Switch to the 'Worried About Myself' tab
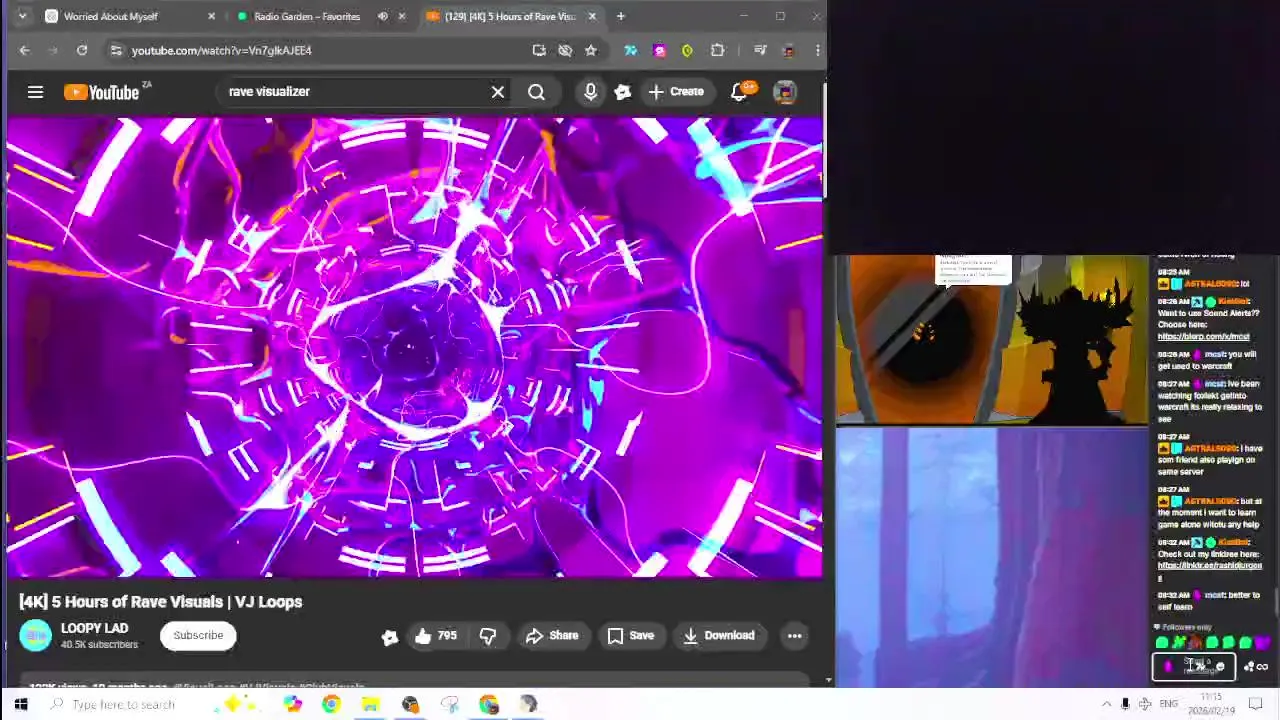Viewport: 1280px width, 720px height. click(x=110, y=16)
